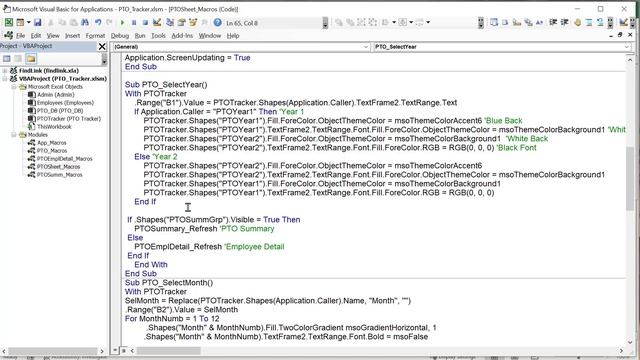
Task: Click View Object in the Project pane
Action: point(18,59)
